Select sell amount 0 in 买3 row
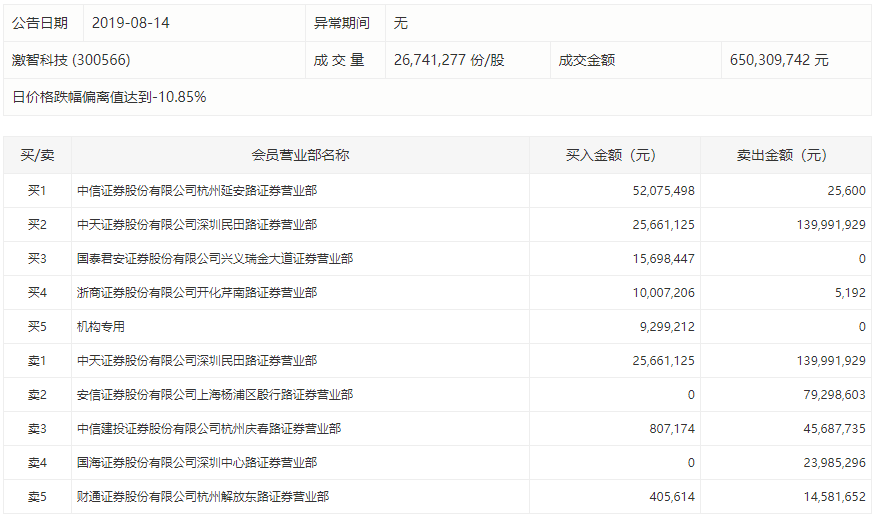The width and height of the screenshot is (876, 519). (862, 259)
